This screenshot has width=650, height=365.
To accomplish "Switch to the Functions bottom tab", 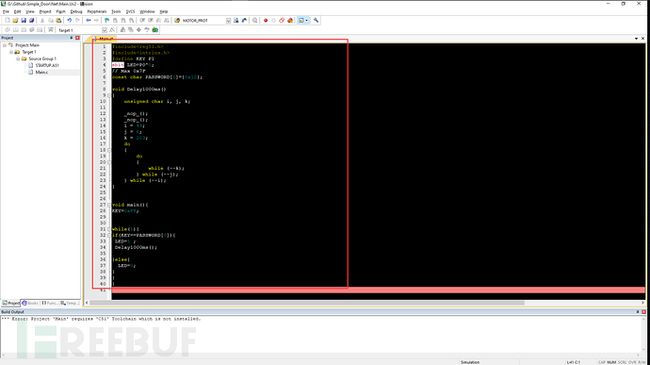I will coord(49,303).
